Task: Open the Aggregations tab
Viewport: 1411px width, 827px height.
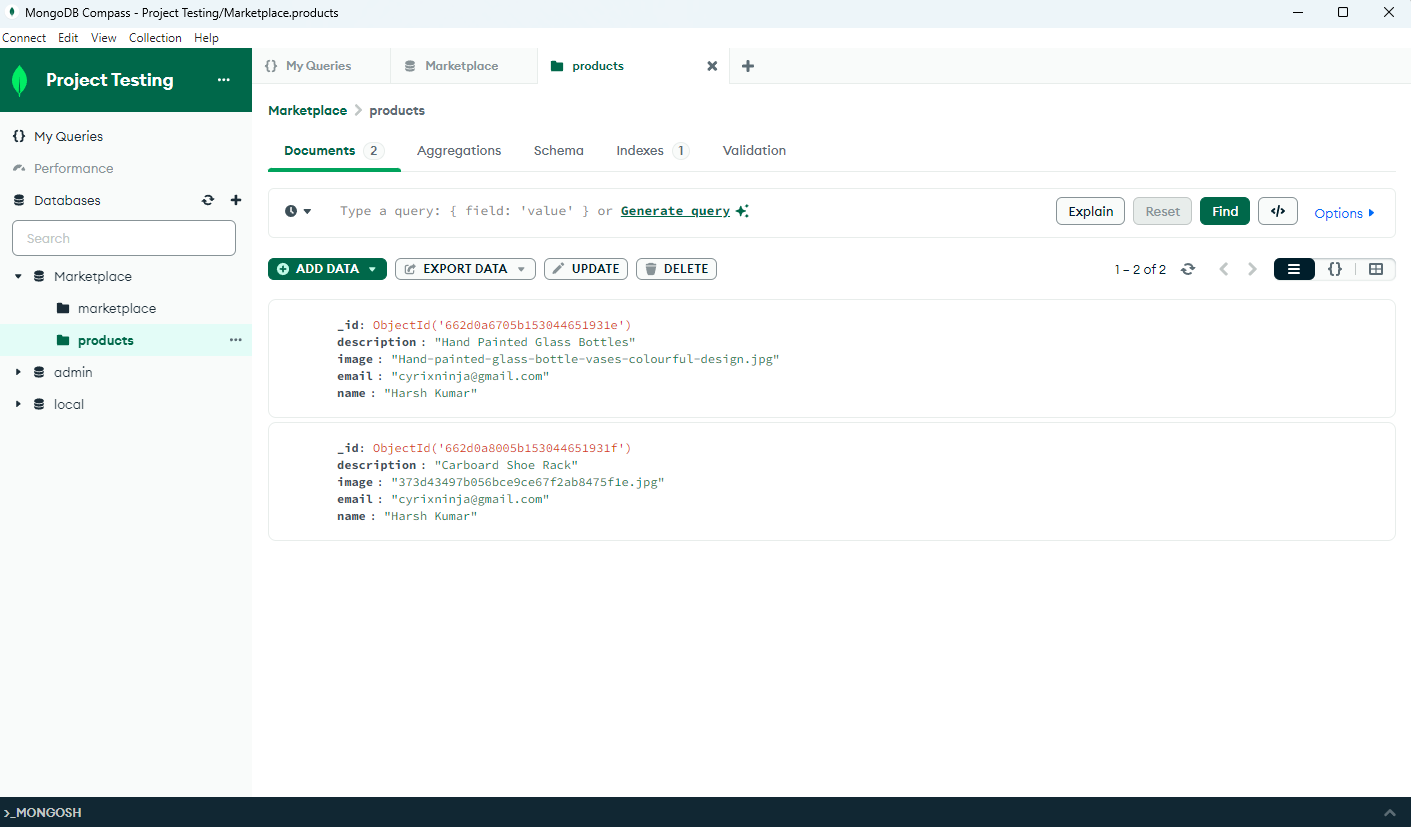Action: [459, 151]
